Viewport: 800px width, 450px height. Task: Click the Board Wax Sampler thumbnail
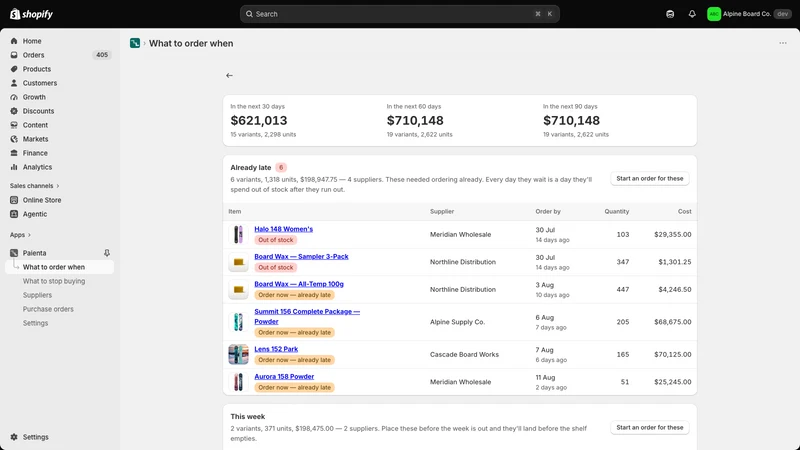[238, 262]
